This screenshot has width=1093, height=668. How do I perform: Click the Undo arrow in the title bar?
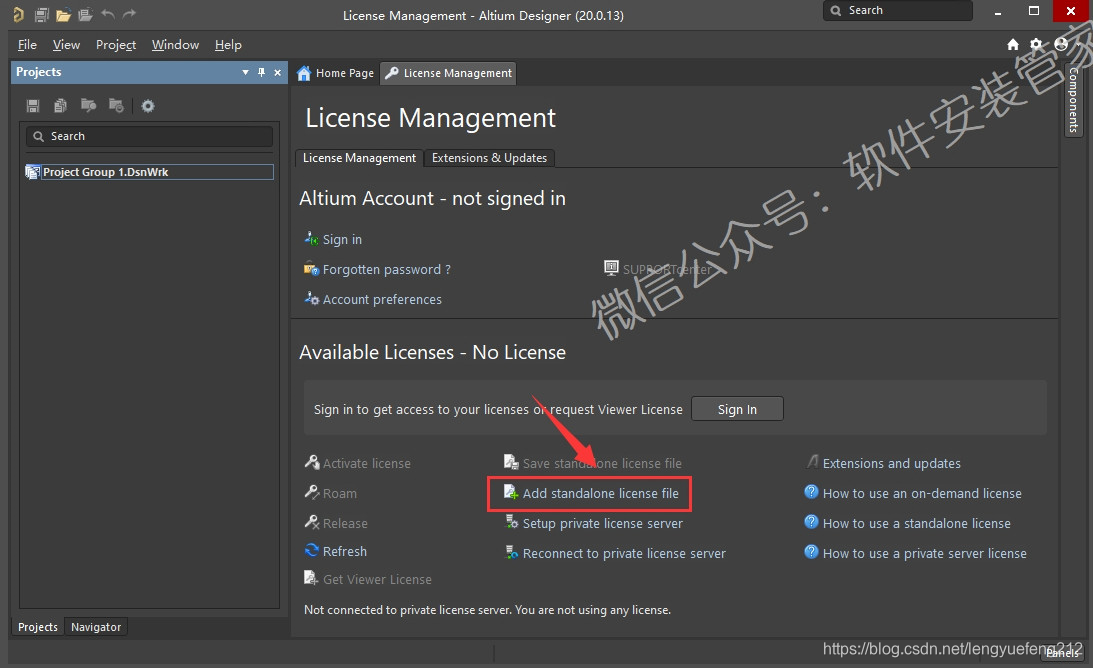coord(107,14)
